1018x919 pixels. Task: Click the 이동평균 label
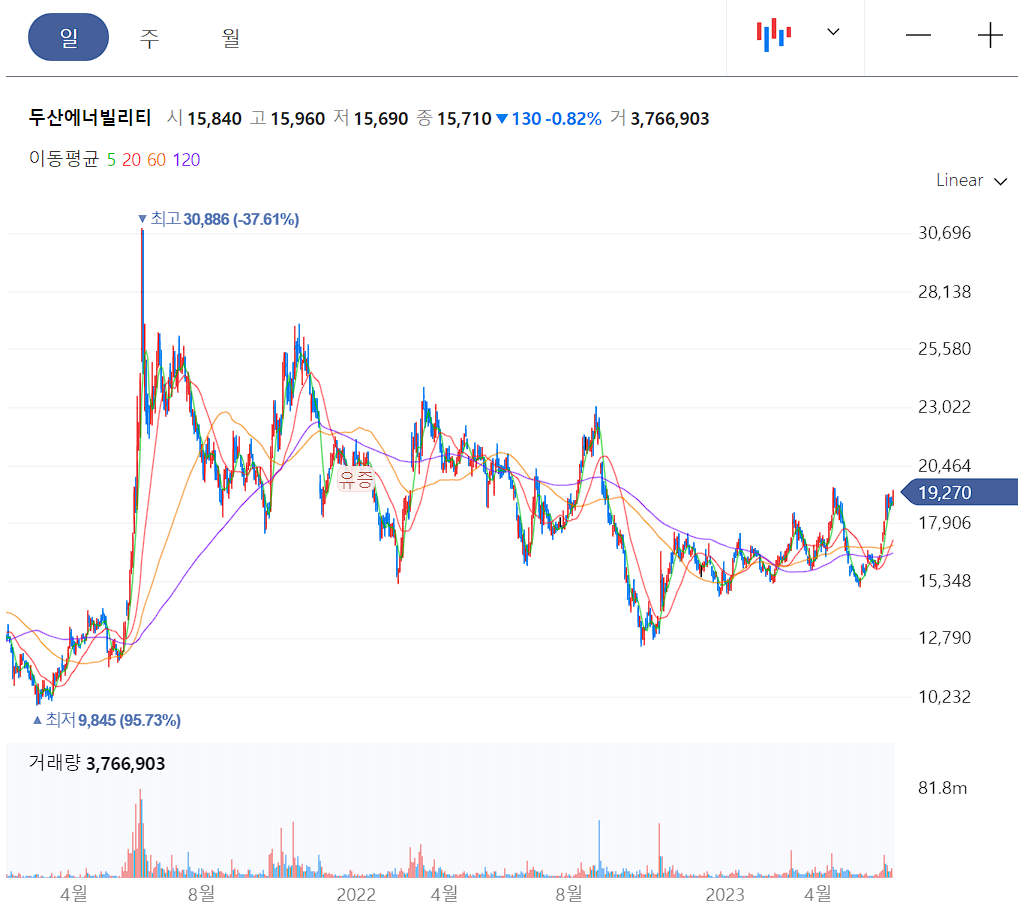(64, 159)
